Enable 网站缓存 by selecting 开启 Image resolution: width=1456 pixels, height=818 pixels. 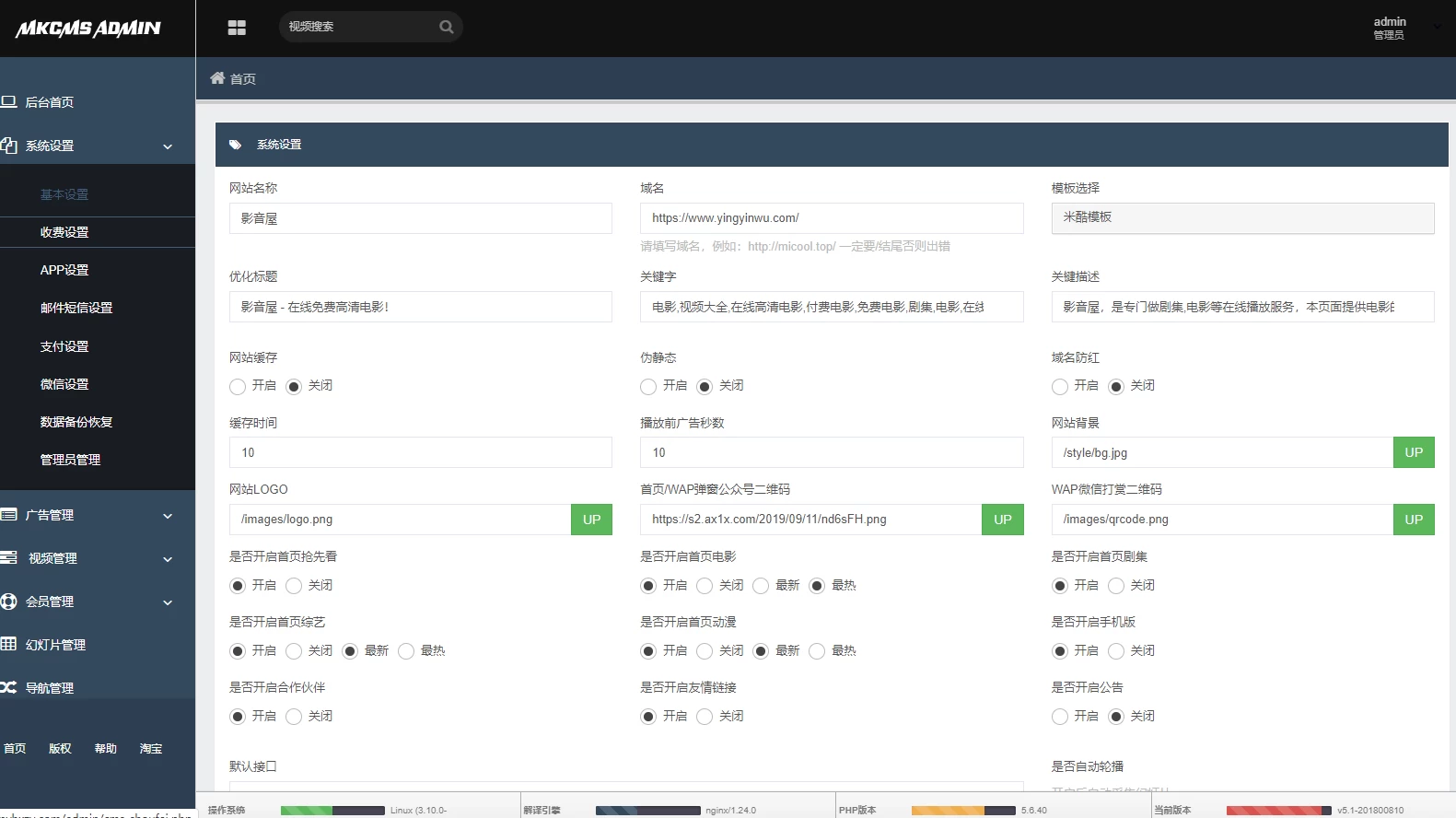(238, 386)
